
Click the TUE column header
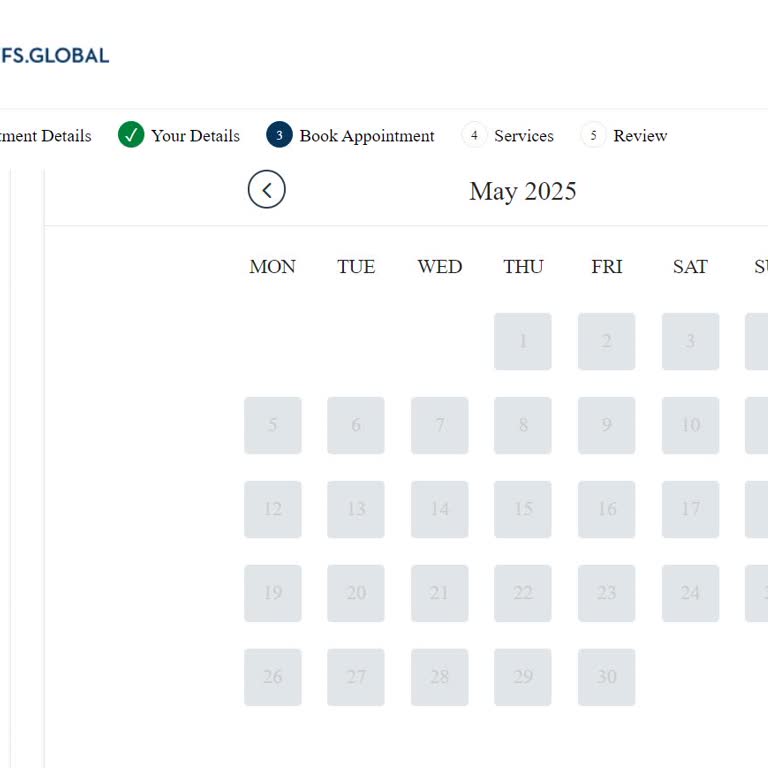pos(356,267)
